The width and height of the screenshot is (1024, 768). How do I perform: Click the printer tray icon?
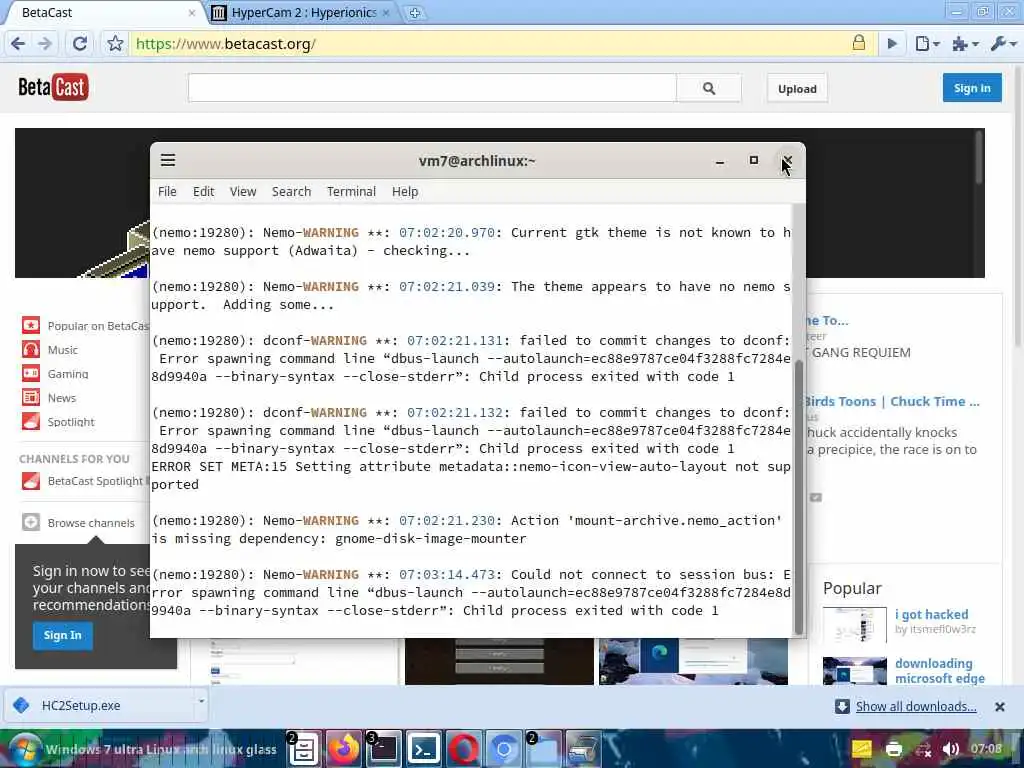click(x=893, y=749)
